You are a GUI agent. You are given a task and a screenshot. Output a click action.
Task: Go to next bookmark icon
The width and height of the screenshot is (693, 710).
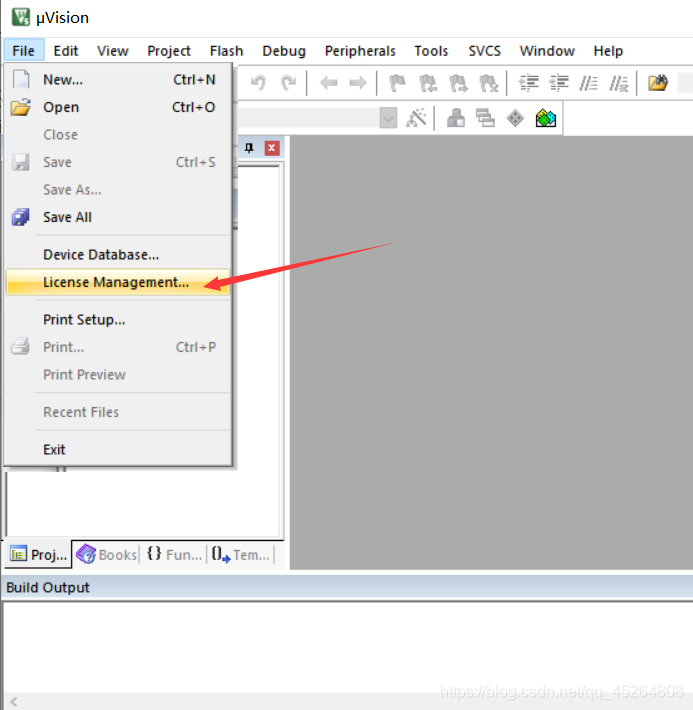458,83
